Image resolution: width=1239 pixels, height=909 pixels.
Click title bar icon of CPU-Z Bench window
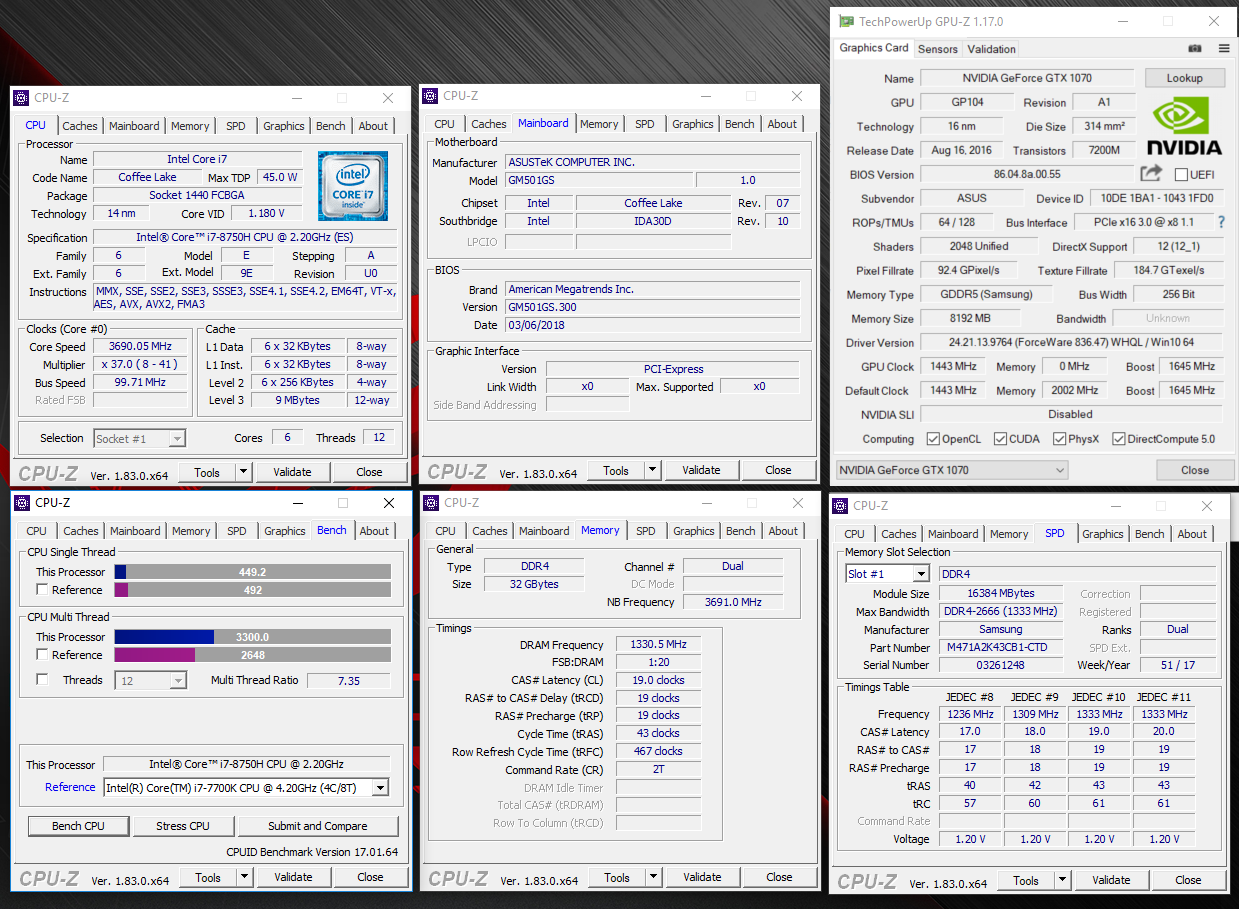(x=24, y=502)
